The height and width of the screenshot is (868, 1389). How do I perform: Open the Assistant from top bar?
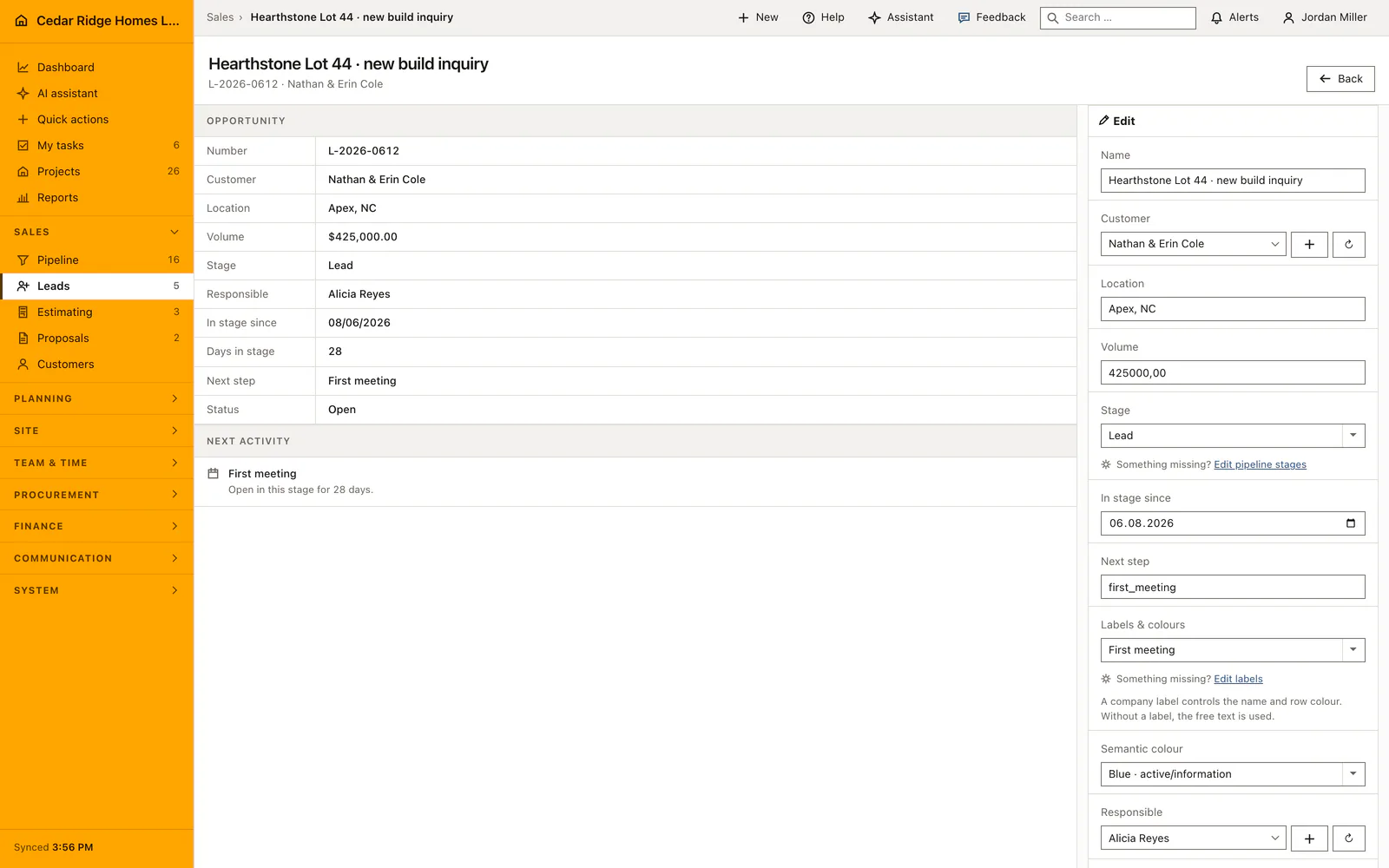pos(901,17)
